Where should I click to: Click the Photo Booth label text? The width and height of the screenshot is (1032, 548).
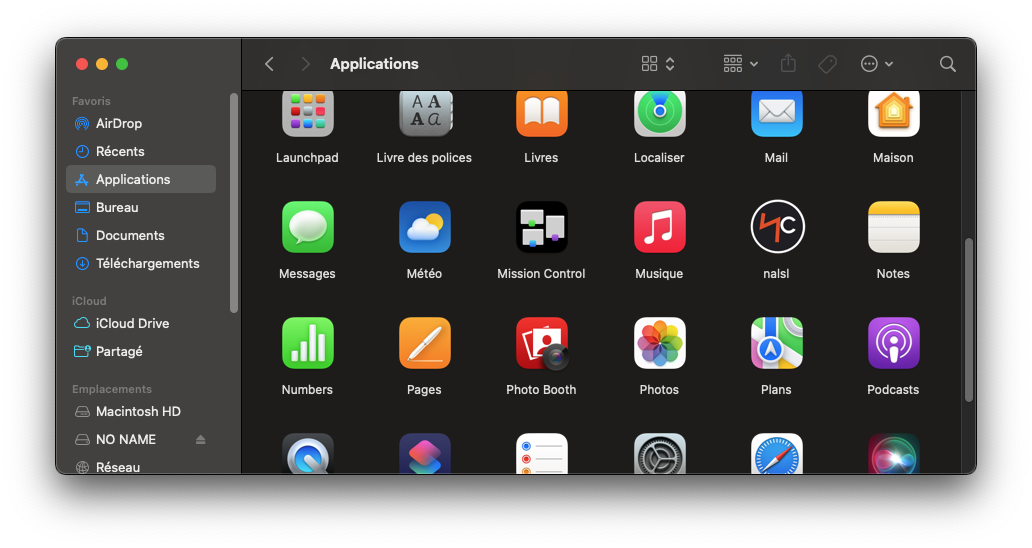[x=541, y=389]
